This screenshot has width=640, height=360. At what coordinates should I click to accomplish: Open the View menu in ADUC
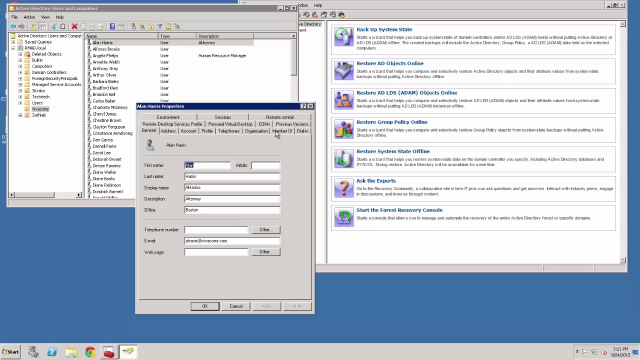pyautogui.click(x=45, y=17)
